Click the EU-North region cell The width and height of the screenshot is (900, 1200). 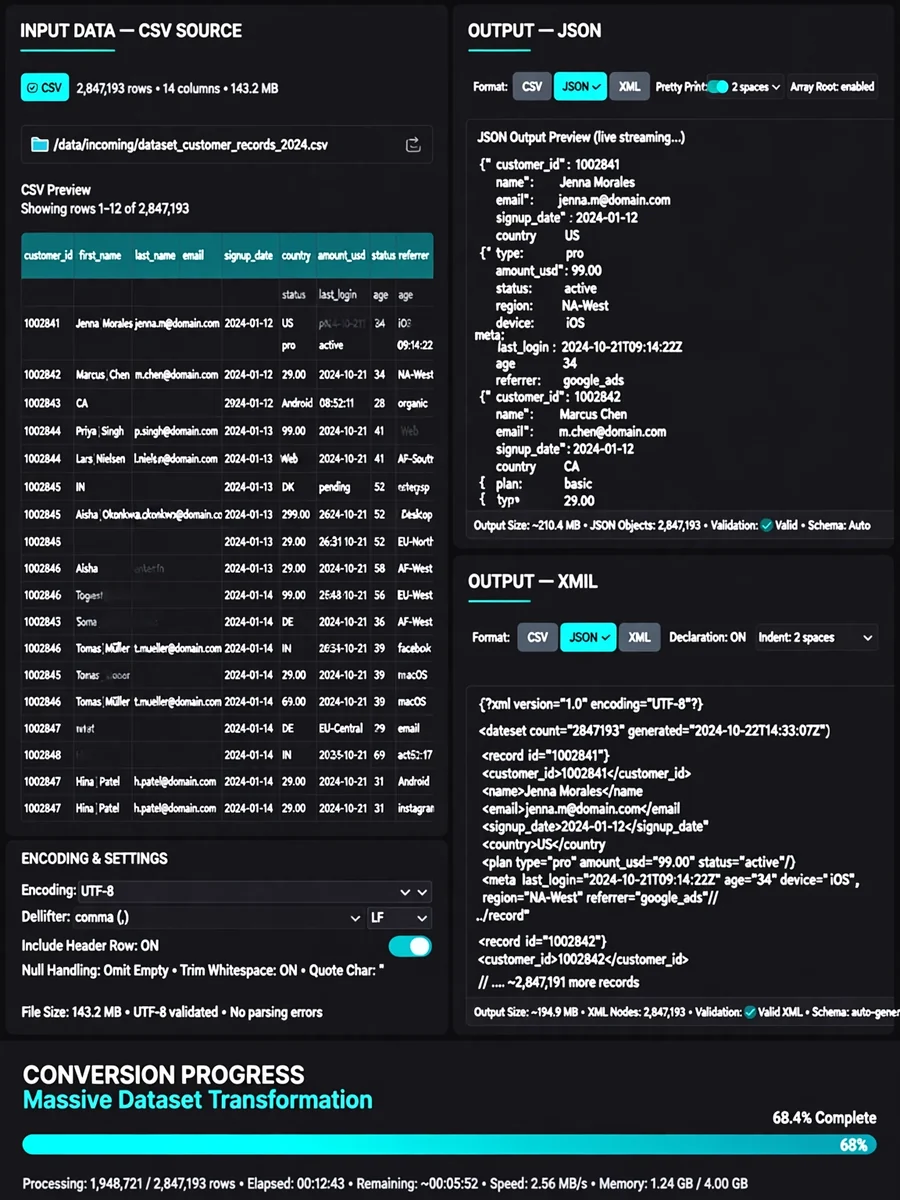pos(415,541)
